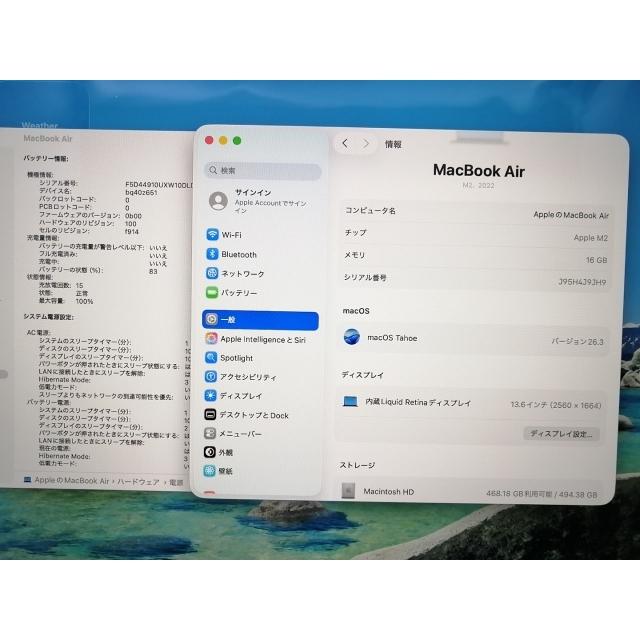Select the ネットワーク globe icon
This screenshot has width=640, height=640.
[212, 273]
